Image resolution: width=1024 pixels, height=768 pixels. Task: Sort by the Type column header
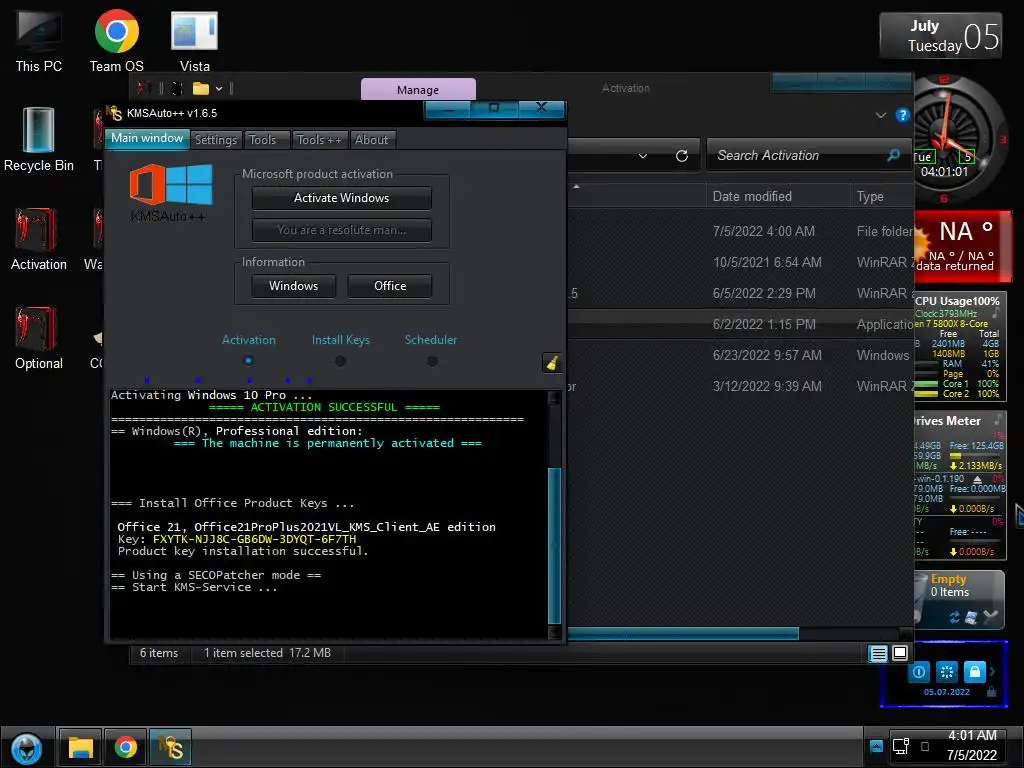[x=882, y=197]
